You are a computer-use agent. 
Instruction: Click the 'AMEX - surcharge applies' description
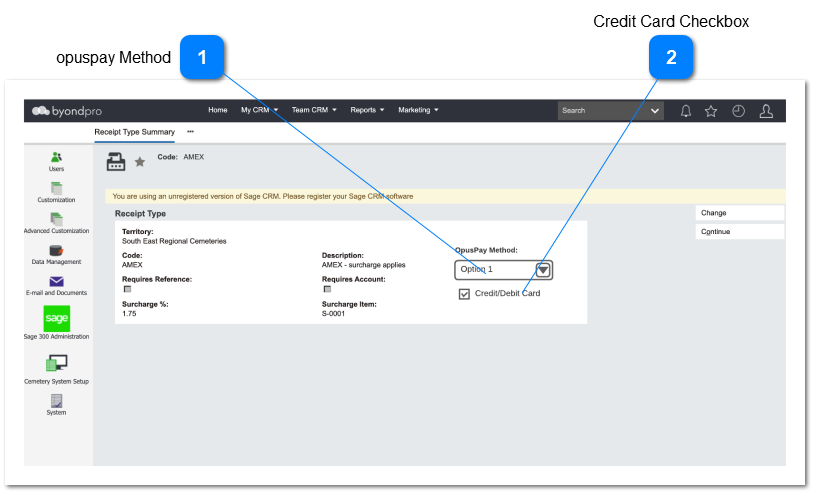pyautogui.click(x=363, y=265)
